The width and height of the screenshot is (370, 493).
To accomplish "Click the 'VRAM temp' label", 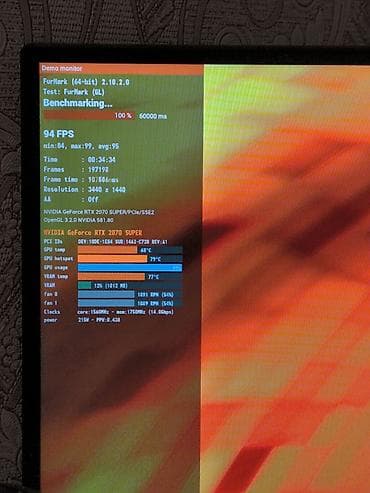I will point(56,277).
